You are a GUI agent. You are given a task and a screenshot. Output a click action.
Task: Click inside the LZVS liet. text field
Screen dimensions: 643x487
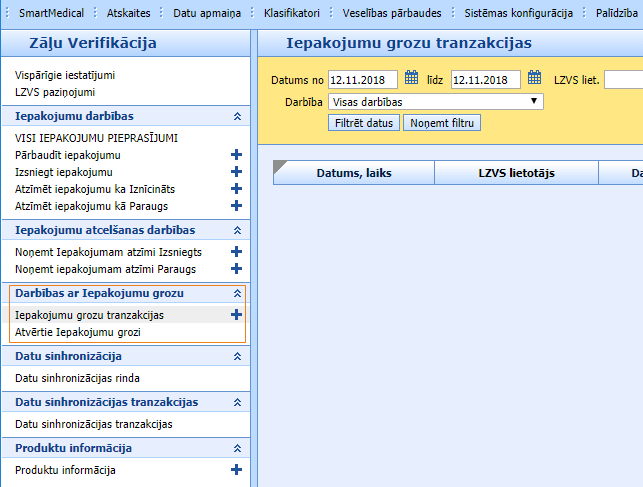click(x=622, y=80)
